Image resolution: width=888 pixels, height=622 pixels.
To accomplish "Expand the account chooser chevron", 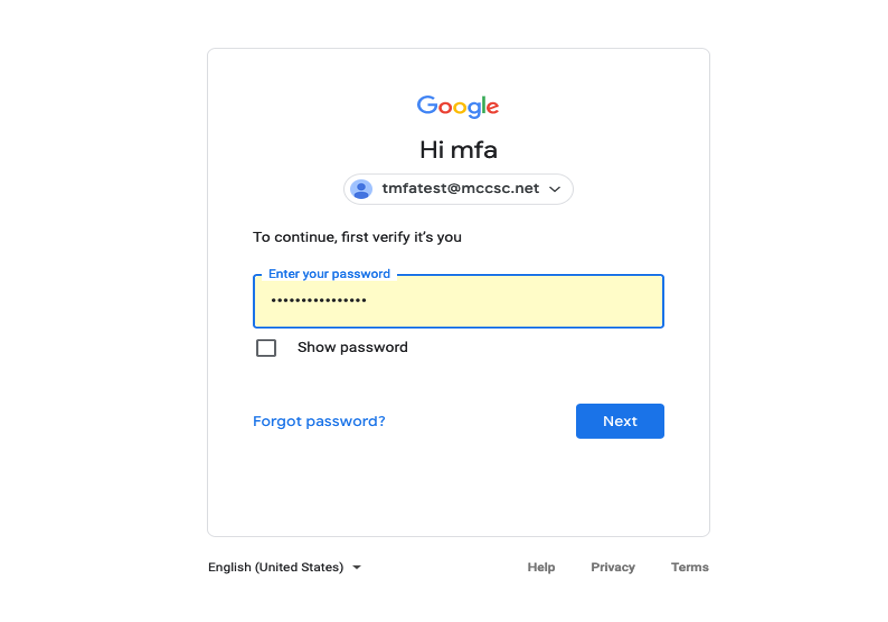I will [555, 190].
